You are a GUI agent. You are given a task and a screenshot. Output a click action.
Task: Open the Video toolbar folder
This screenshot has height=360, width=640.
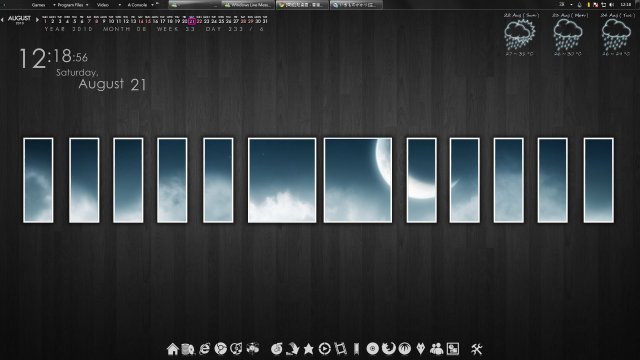pyautogui.click(x=103, y=5)
